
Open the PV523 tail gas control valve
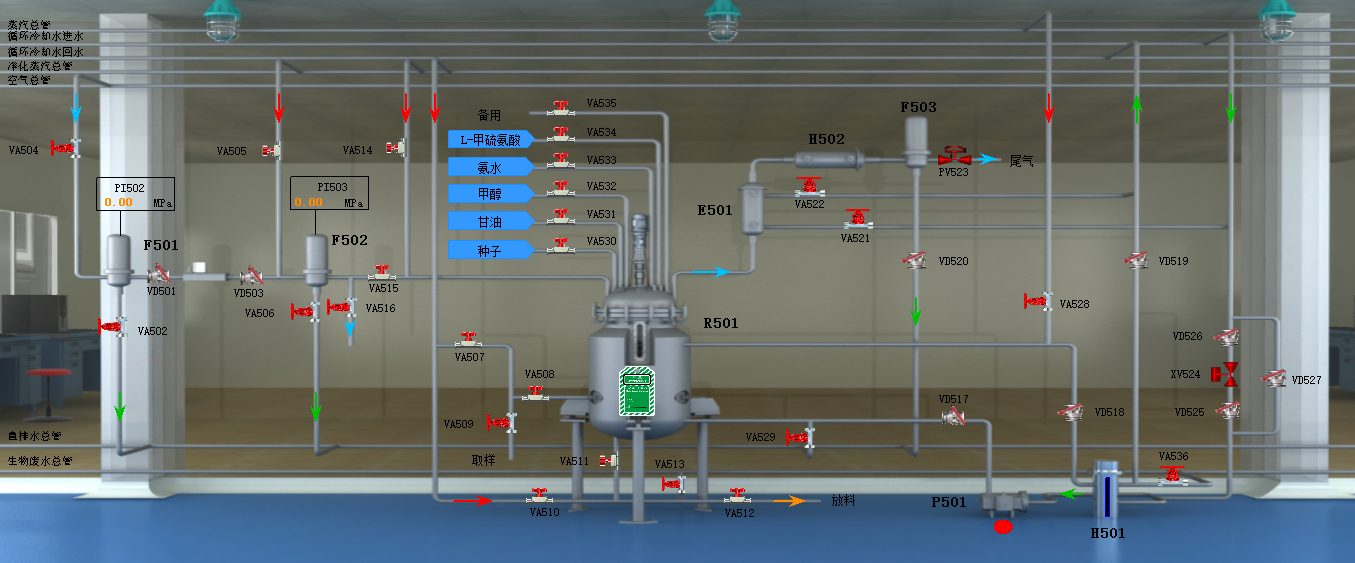954,157
